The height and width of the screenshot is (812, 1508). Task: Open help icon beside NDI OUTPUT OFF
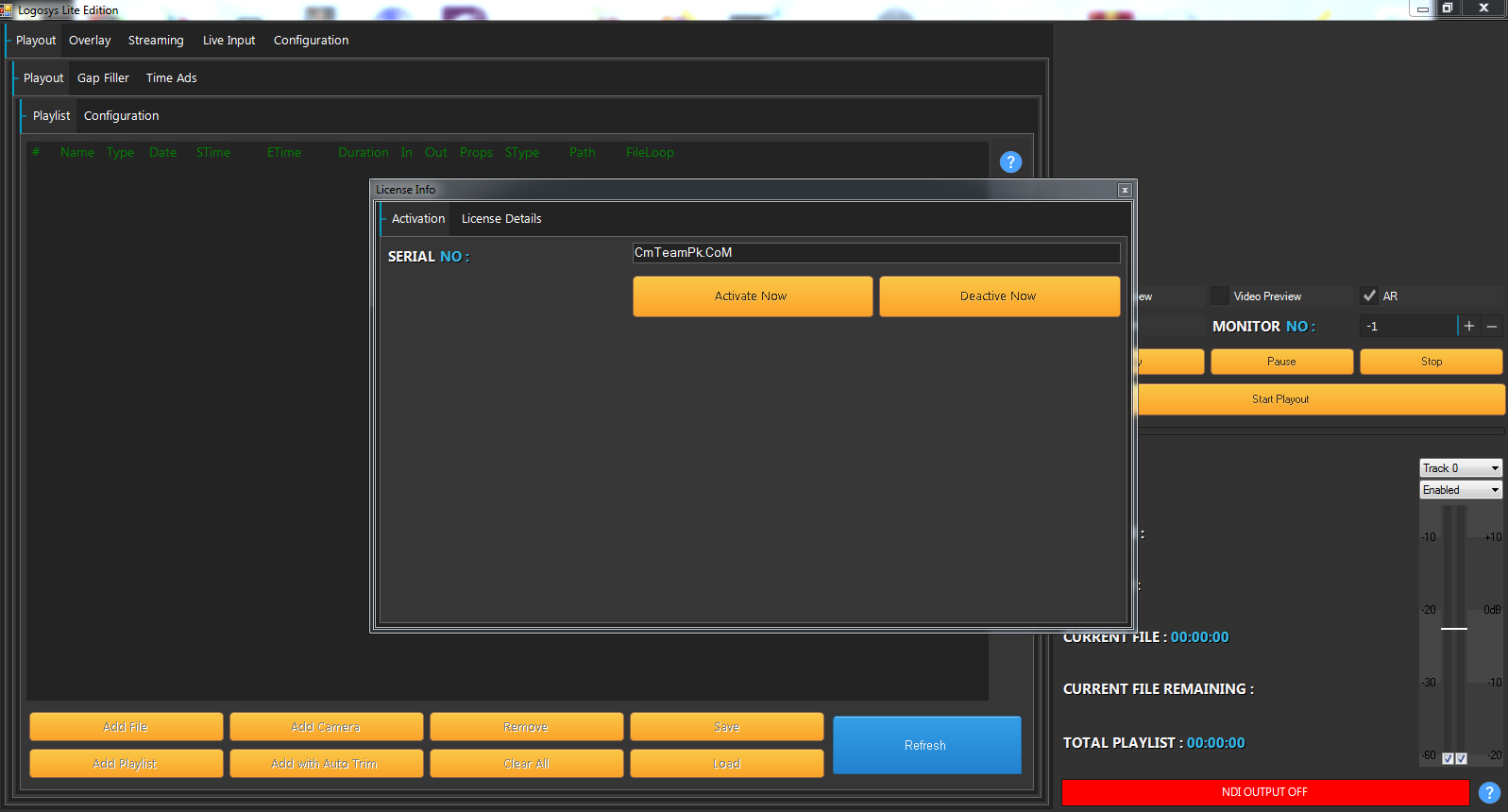click(1489, 792)
